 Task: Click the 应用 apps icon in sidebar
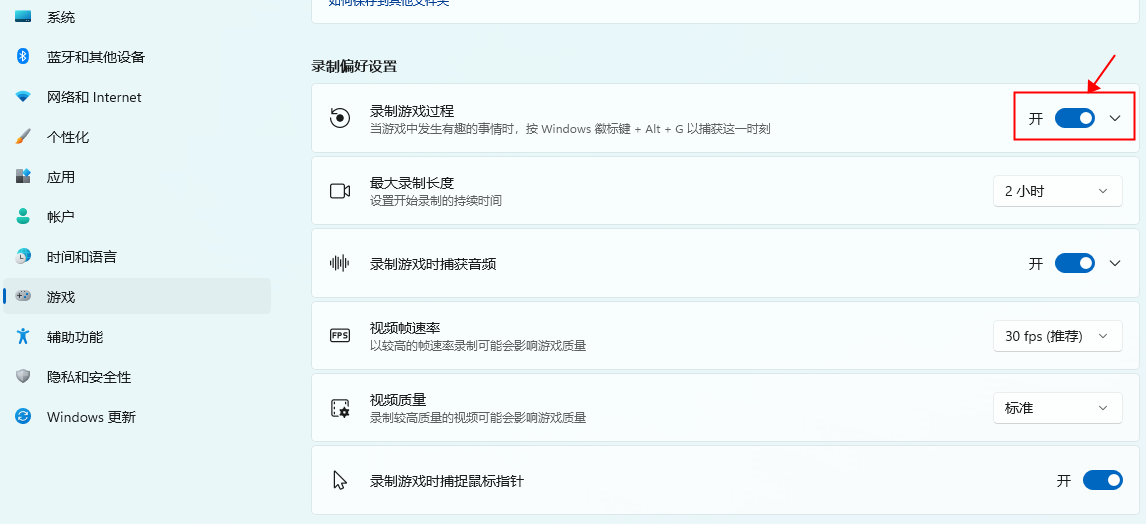[23, 177]
